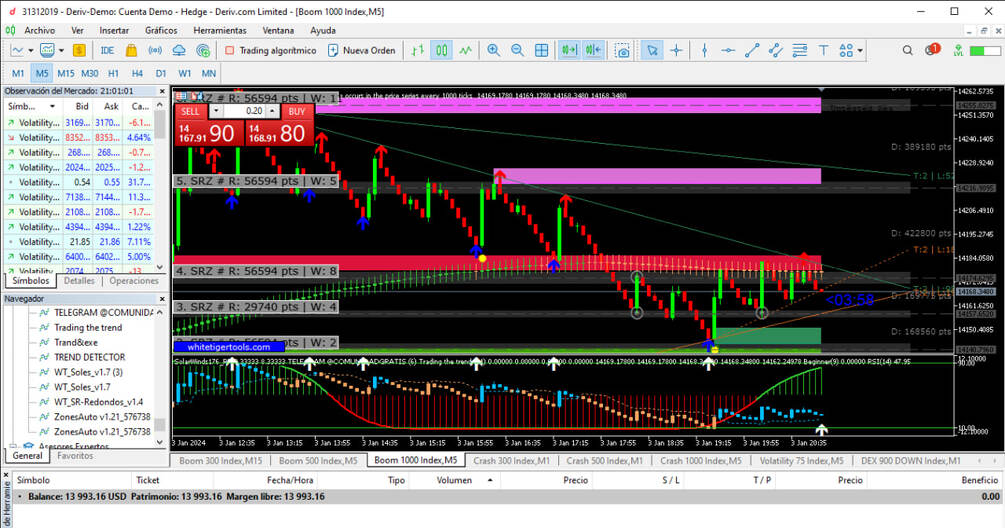Image resolution: width=1005 pixels, height=528 pixels.
Task: Select the H4 timeframe
Action: (137, 73)
